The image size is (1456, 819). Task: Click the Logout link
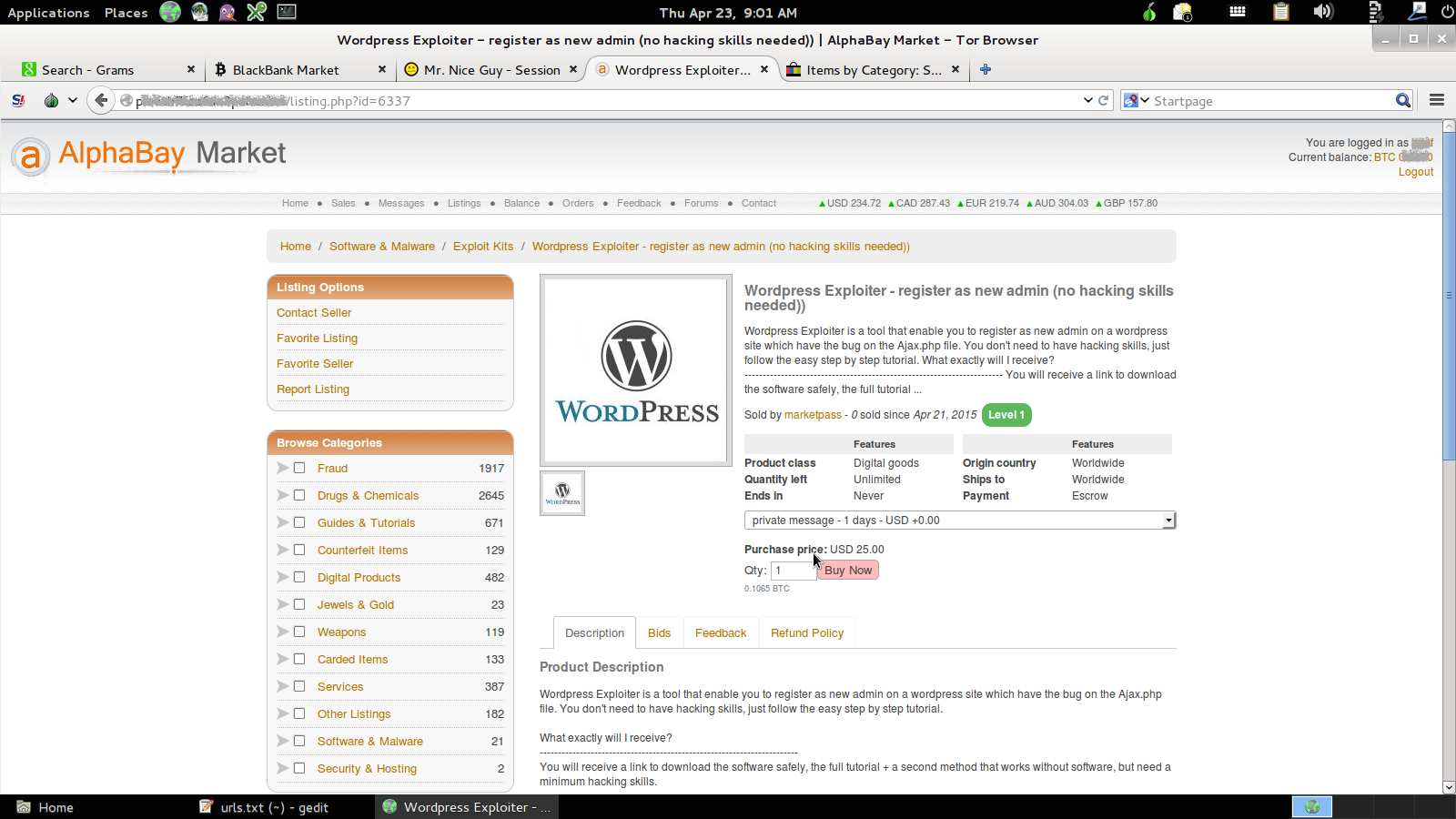point(1416,172)
